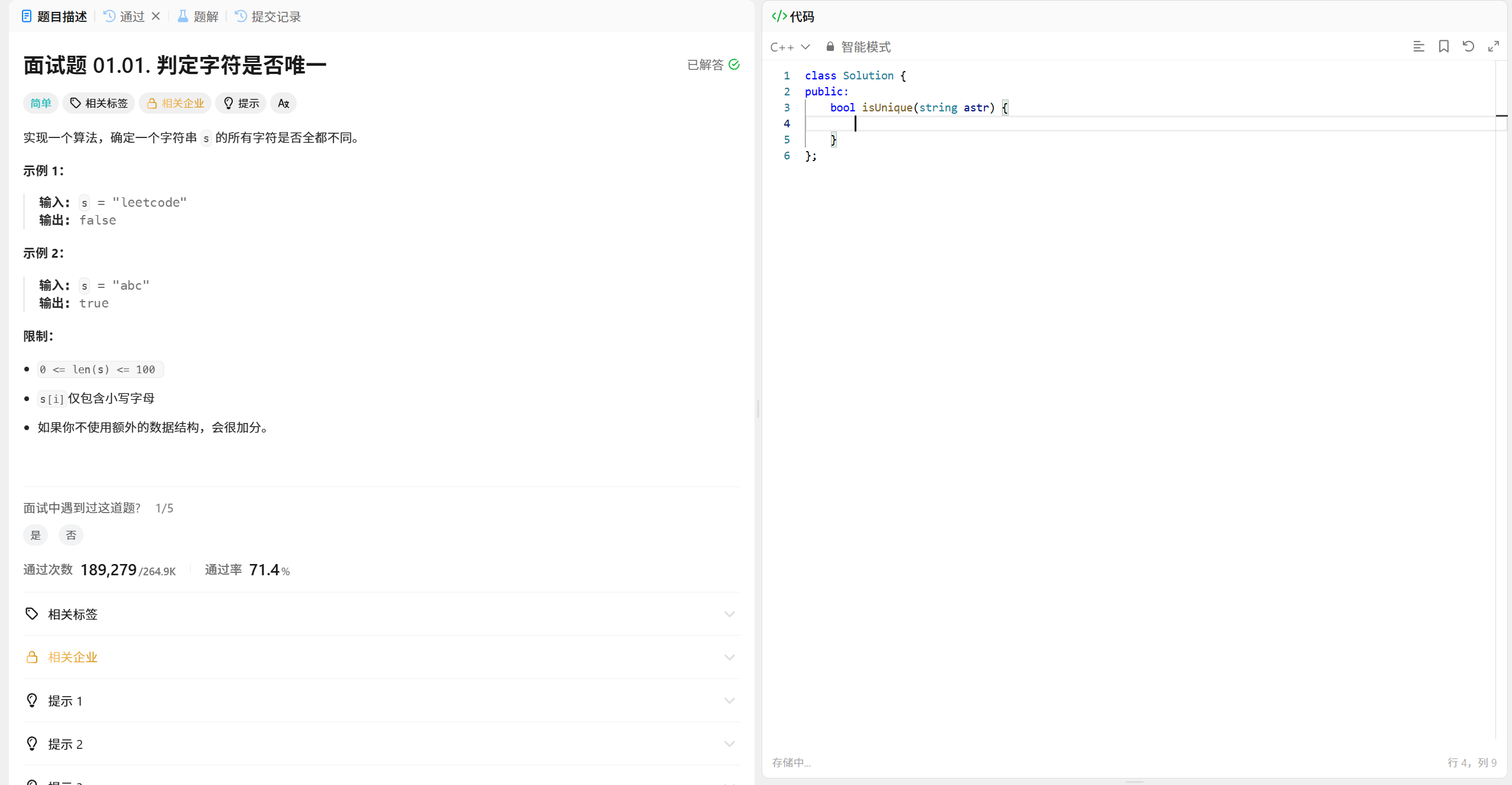The height and width of the screenshot is (785, 1512).
Task: Open the C++ language dropdown
Action: click(789, 47)
